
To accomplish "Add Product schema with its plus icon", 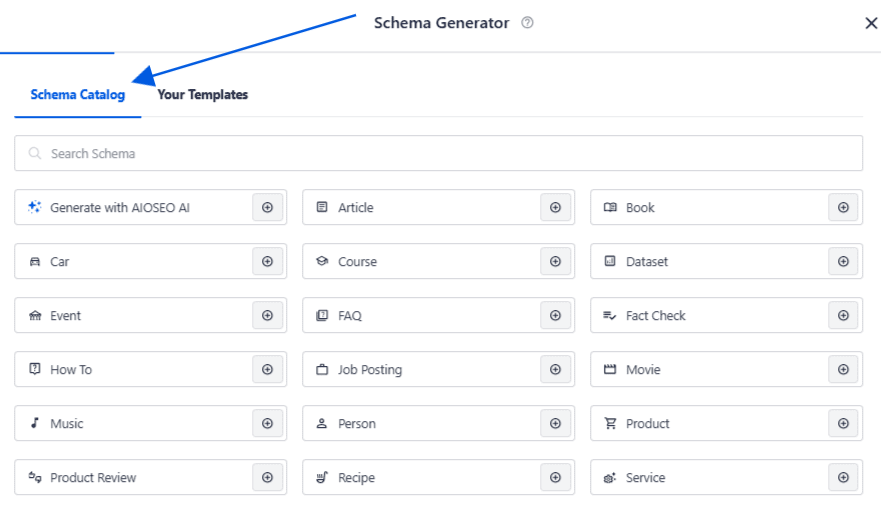I will click(x=843, y=423).
